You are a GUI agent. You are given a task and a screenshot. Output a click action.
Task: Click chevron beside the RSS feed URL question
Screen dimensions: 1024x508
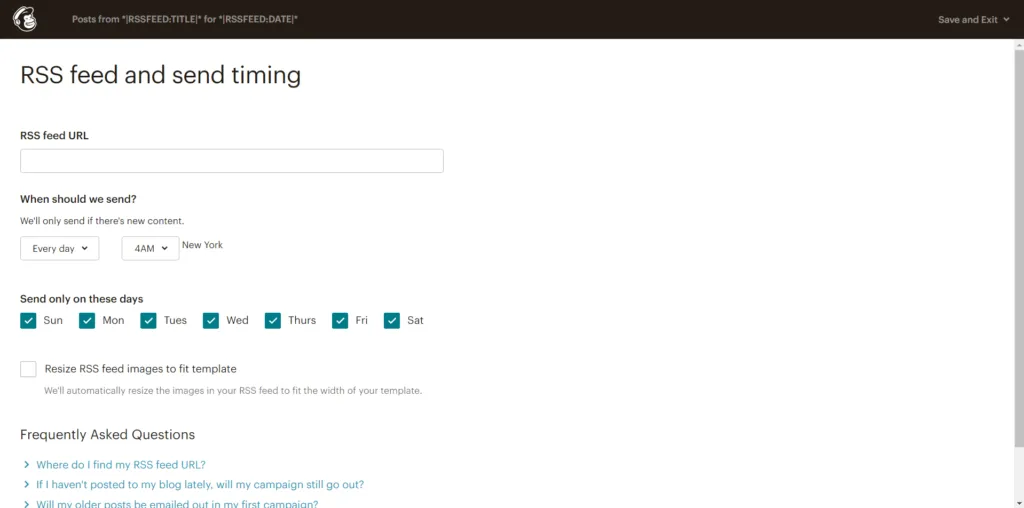click(25, 465)
